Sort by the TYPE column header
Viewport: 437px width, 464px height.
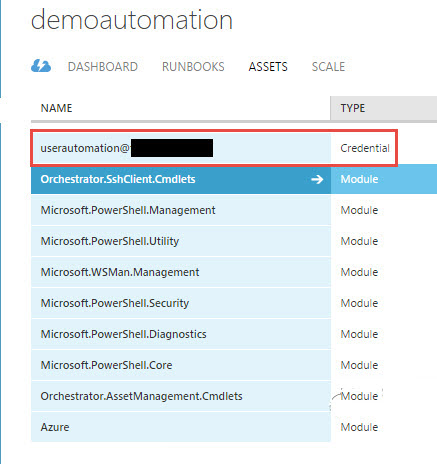[x=353, y=108]
